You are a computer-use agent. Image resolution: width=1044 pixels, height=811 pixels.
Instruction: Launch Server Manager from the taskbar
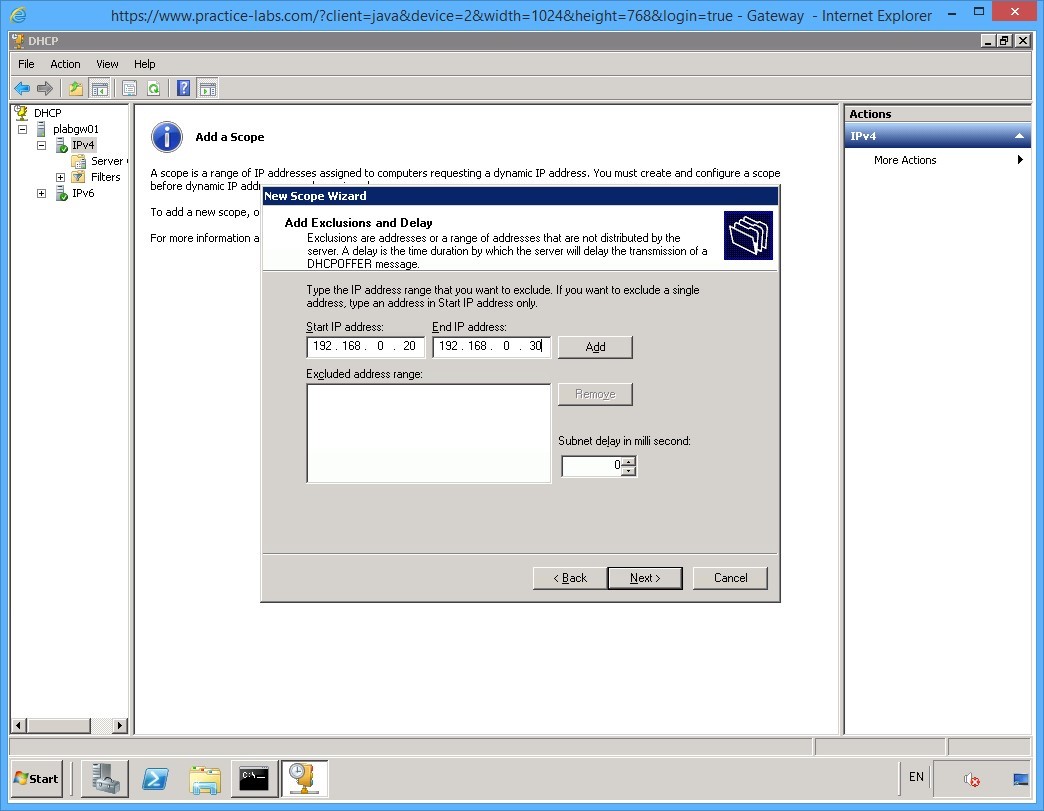click(x=105, y=778)
